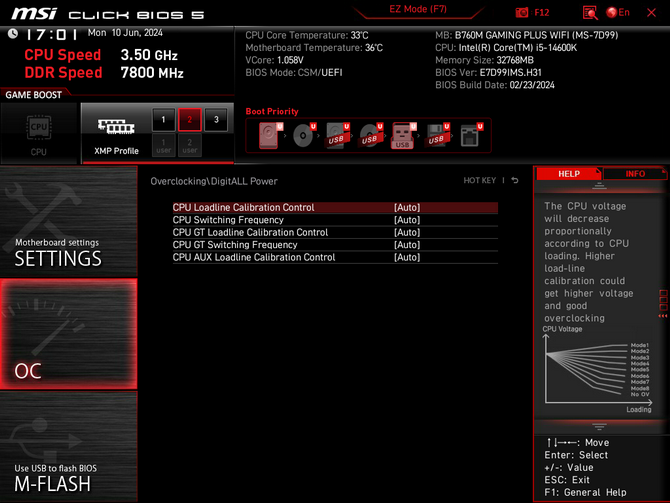Click the Boot Priority heading
The width and height of the screenshot is (670, 503).
tap(272, 111)
